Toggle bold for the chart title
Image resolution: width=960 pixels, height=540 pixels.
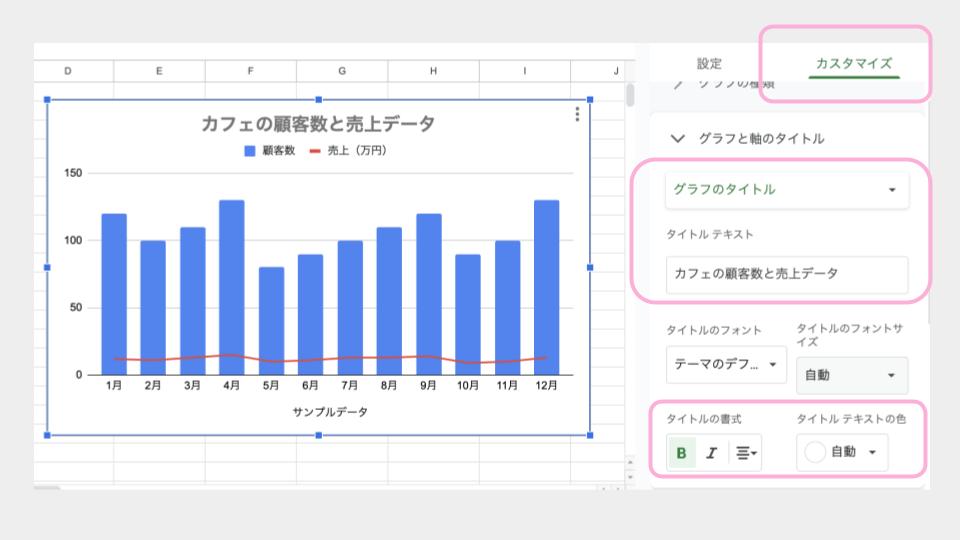(682, 453)
